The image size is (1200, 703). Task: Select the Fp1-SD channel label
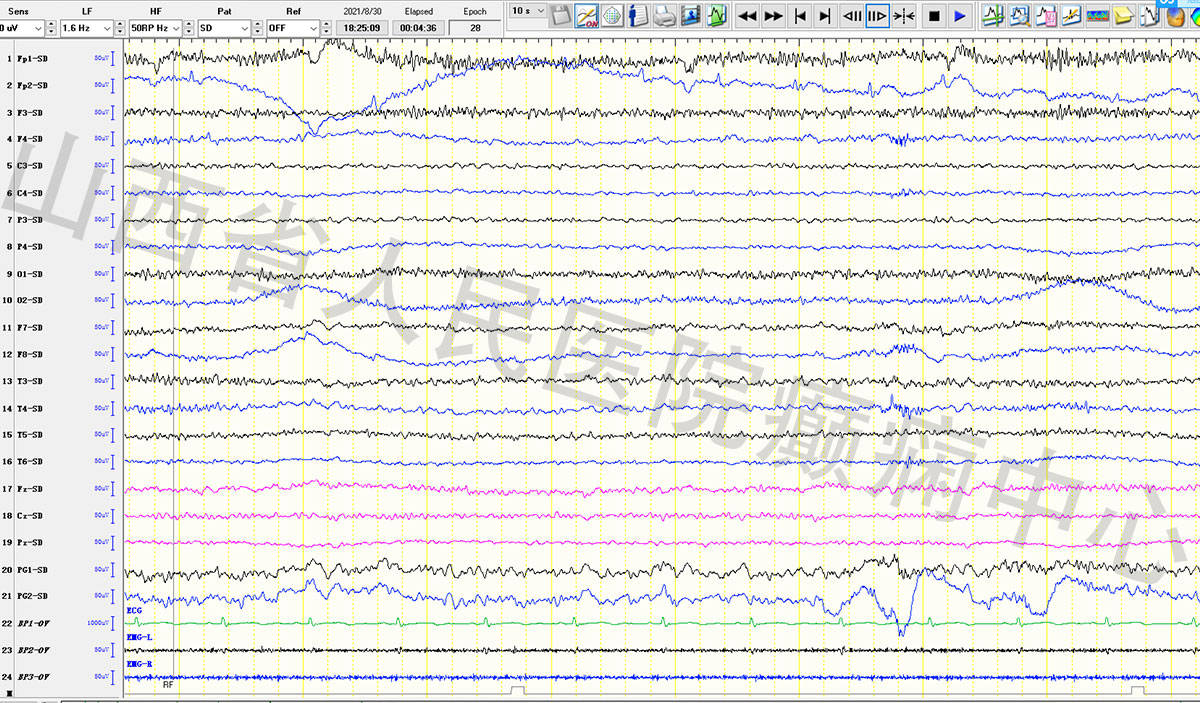[x=32, y=59]
